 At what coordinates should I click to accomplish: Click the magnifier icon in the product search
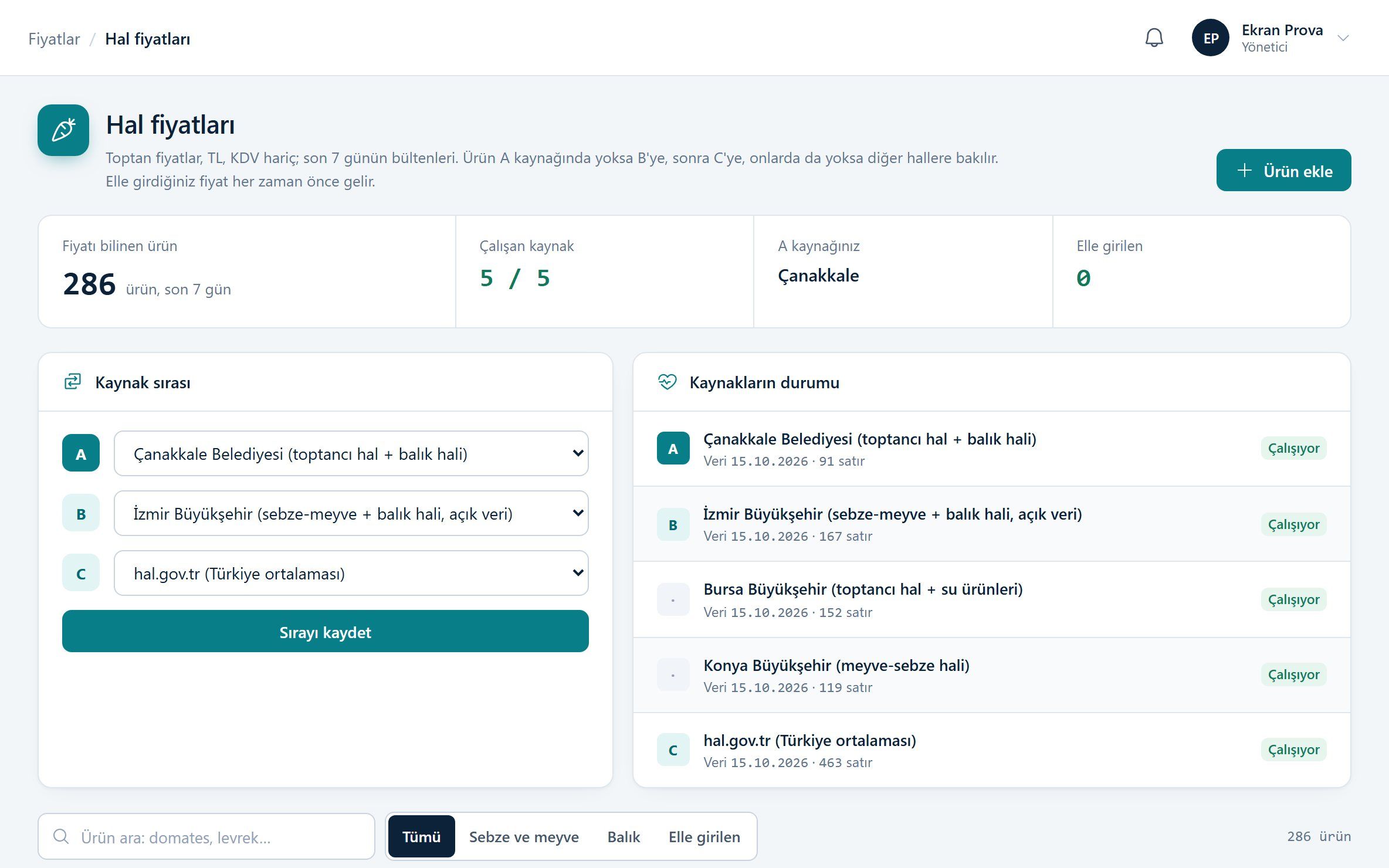coord(61,836)
